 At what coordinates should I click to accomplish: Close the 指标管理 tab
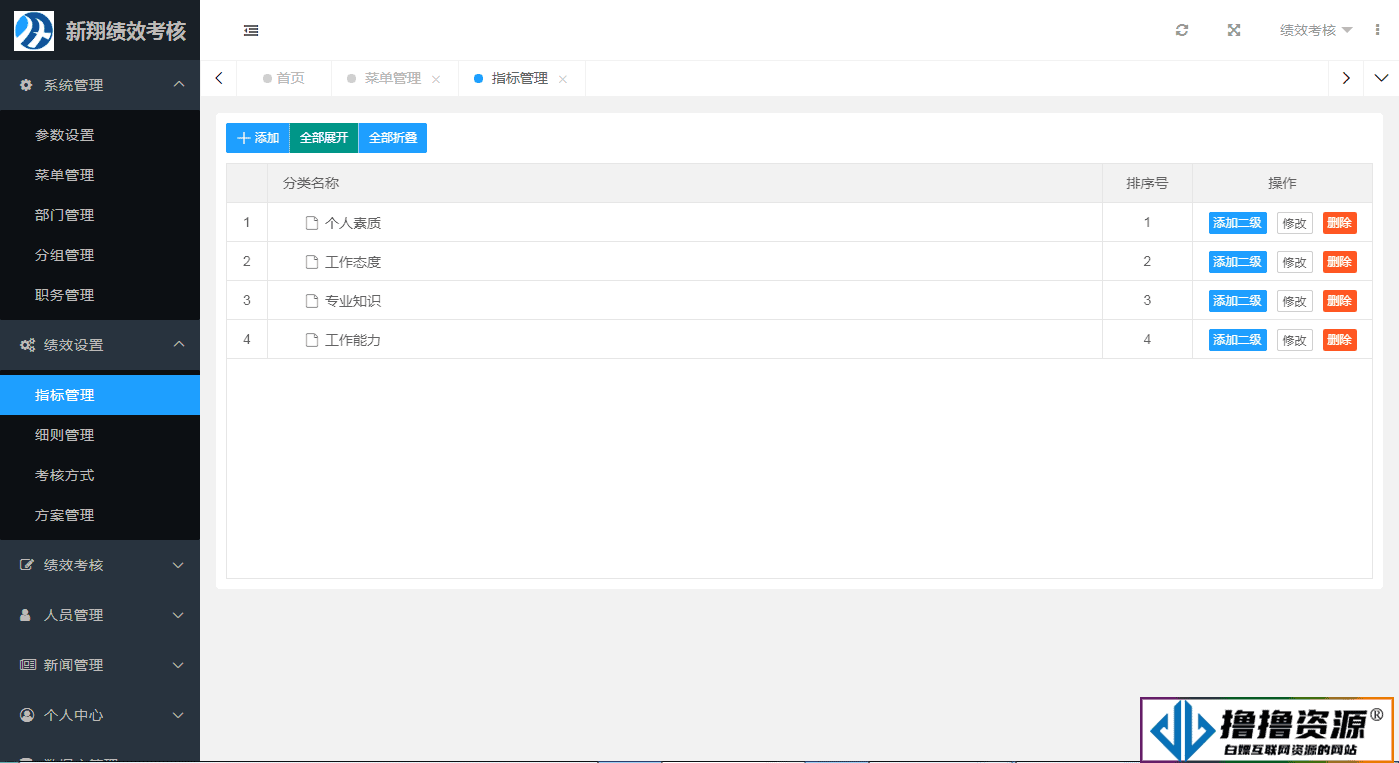tap(563, 79)
